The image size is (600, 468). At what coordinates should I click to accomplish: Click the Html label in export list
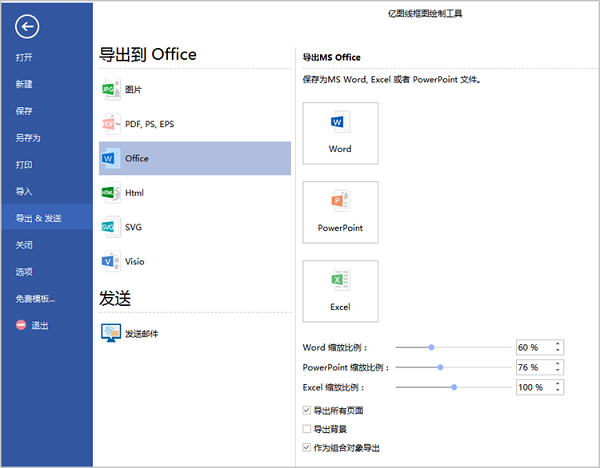tap(134, 192)
